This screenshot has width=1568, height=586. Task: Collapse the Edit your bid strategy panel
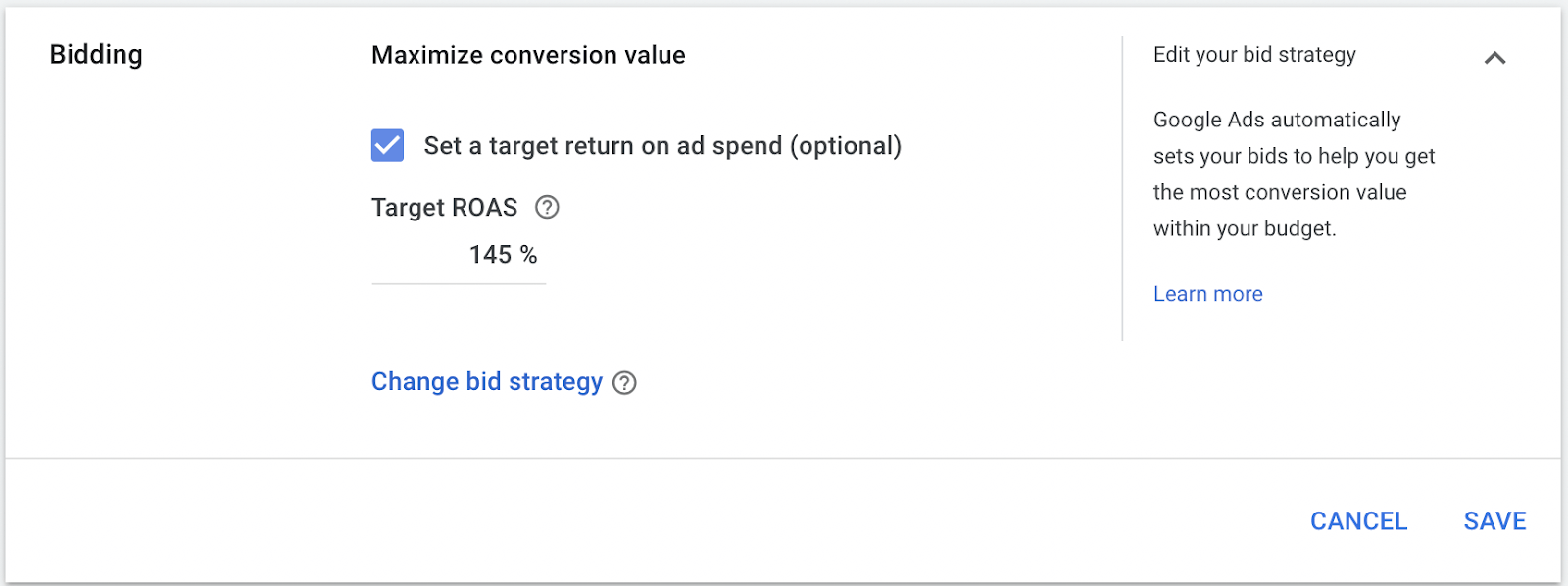coord(1494,58)
